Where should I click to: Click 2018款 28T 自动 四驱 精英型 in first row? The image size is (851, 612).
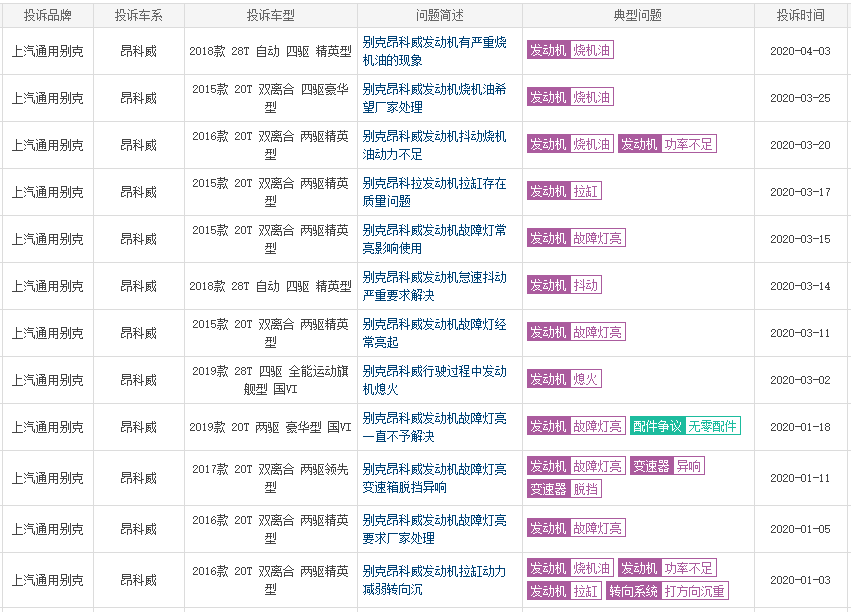pos(270,51)
